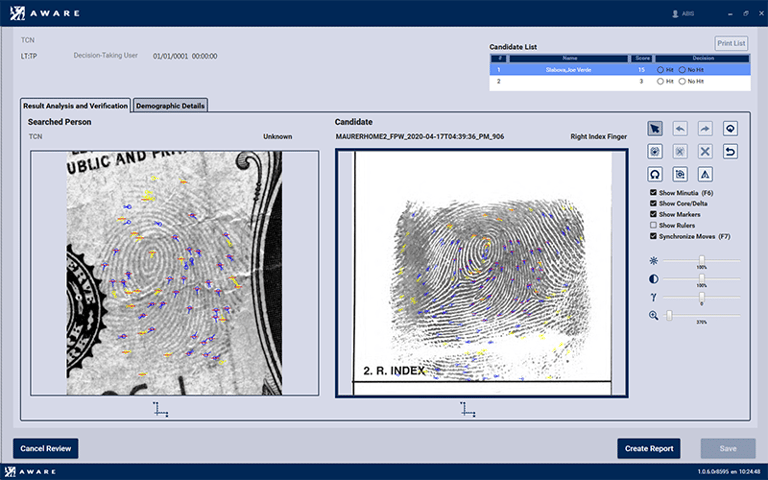Uncheck Show Minutia checkbox
768x480 pixels.
tap(653, 192)
